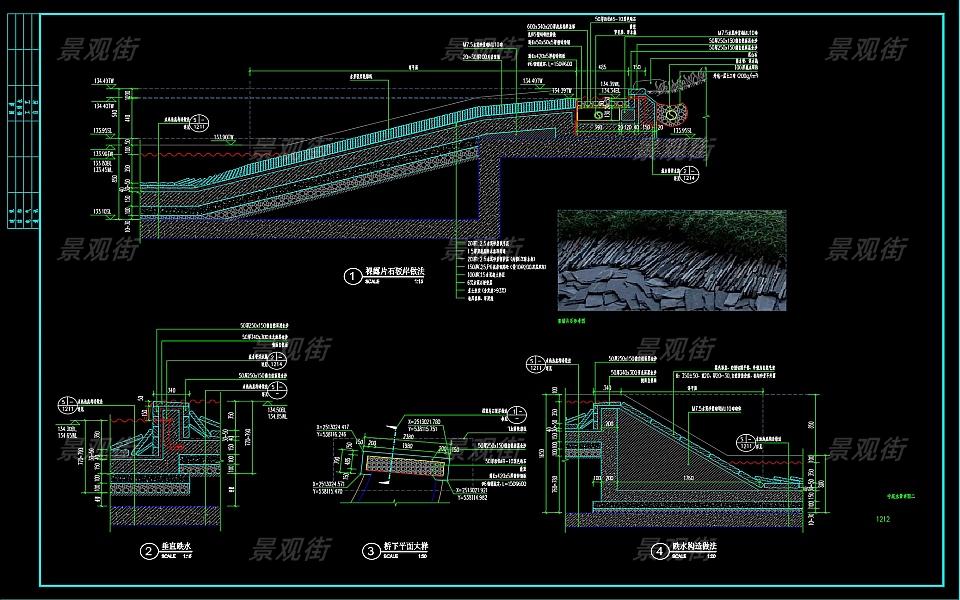Select section callout bubble left of detail 1 slope
Screen dimensions: 960x600
pyautogui.click(x=199, y=124)
